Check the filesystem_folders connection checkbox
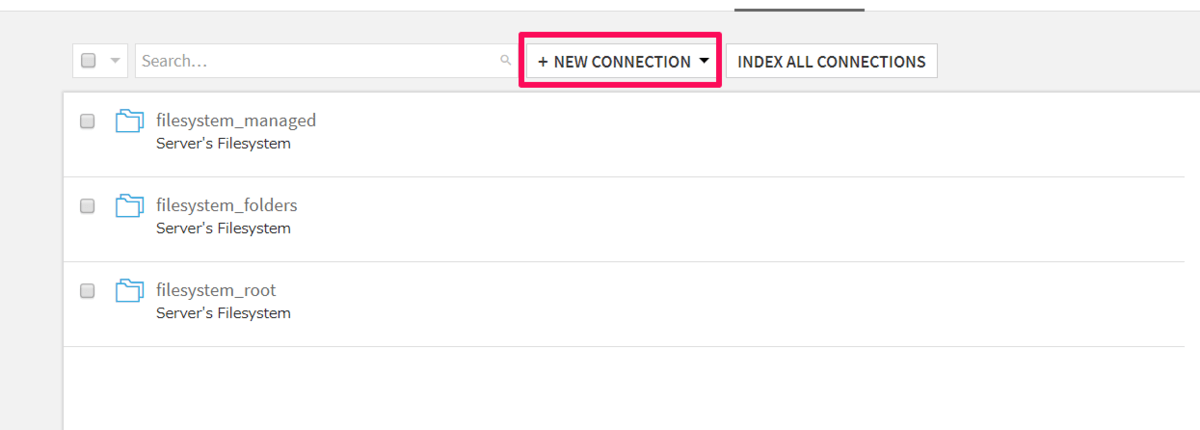The height and width of the screenshot is (430, 1200). click(87, 206)
